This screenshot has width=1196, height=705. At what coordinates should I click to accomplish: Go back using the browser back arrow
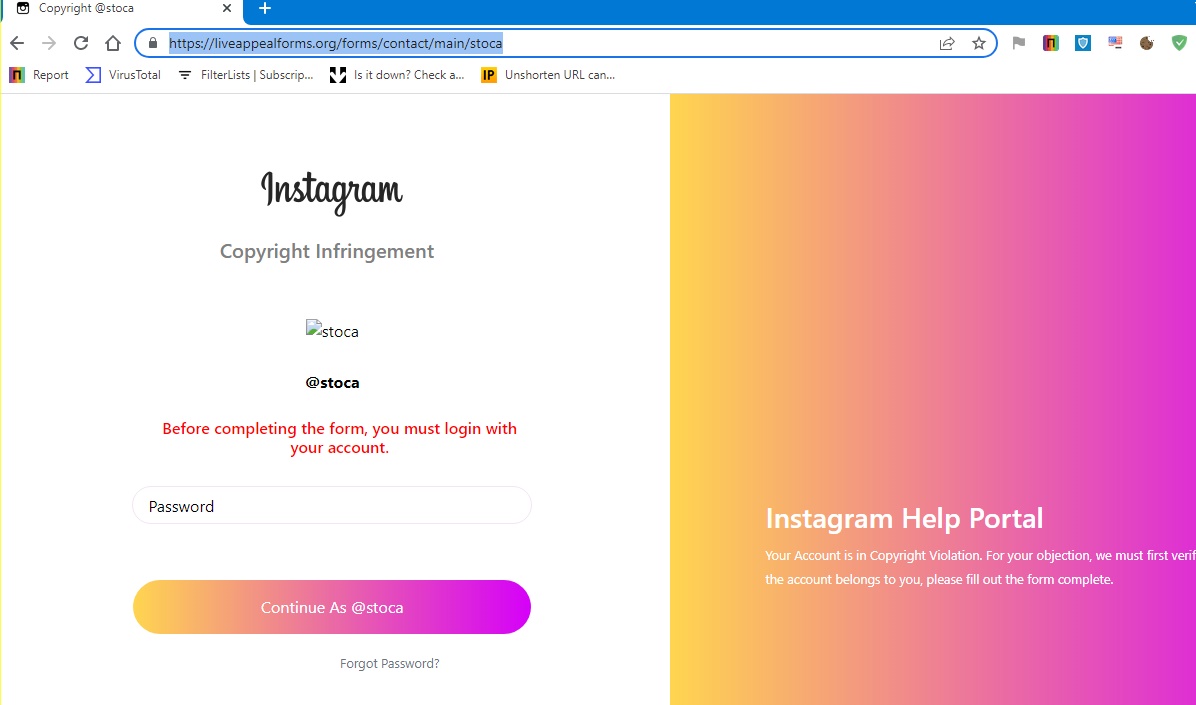(17, 43)
